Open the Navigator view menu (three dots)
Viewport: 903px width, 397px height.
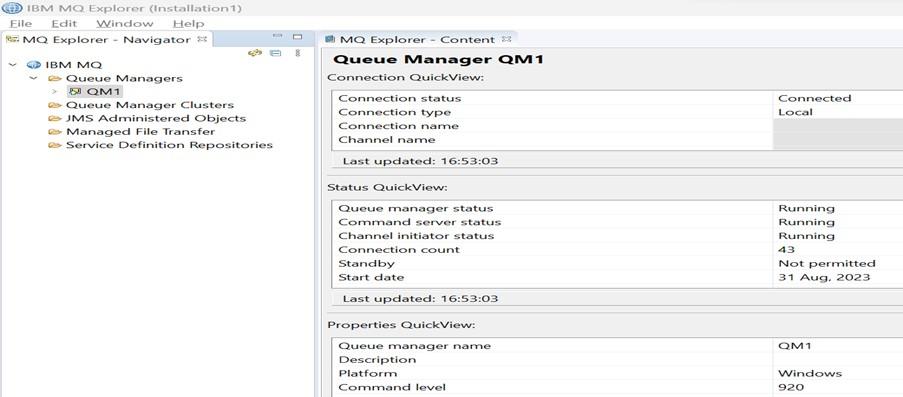click(298, 52)
